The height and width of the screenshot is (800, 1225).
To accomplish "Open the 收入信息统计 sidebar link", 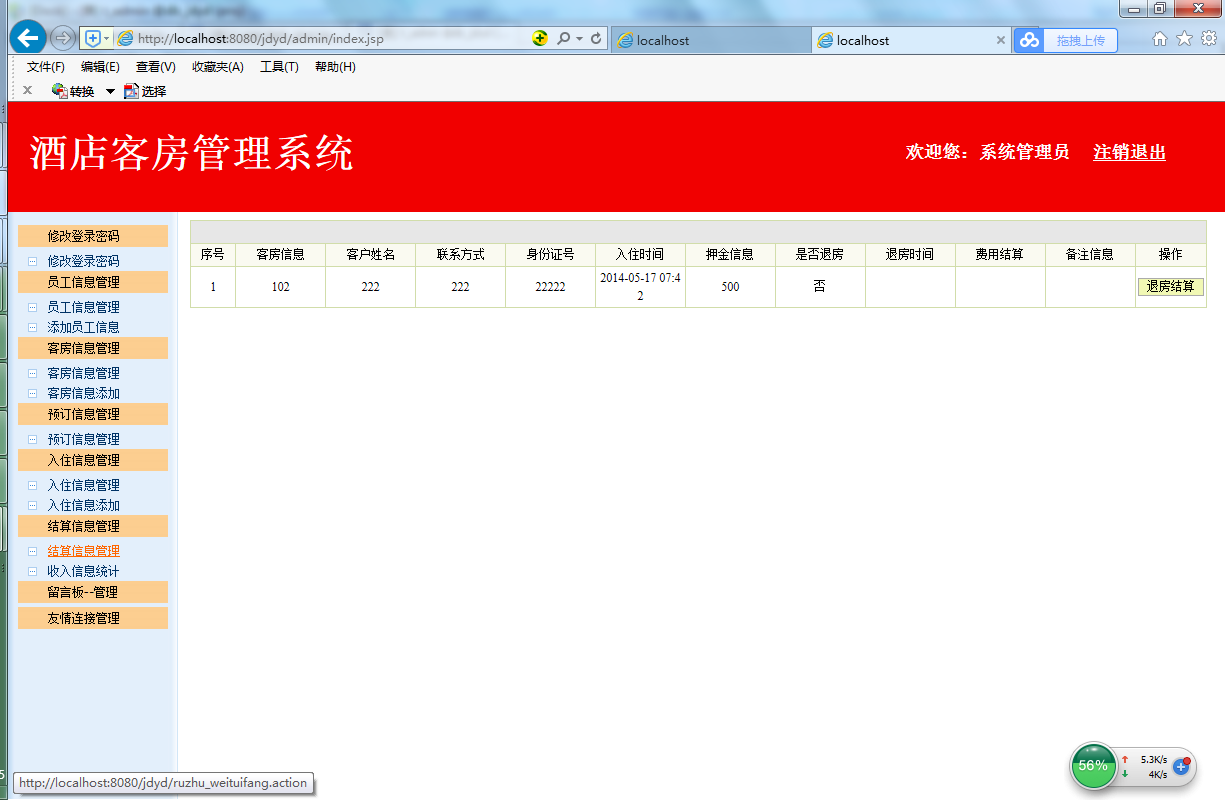I will click(83, 571).
